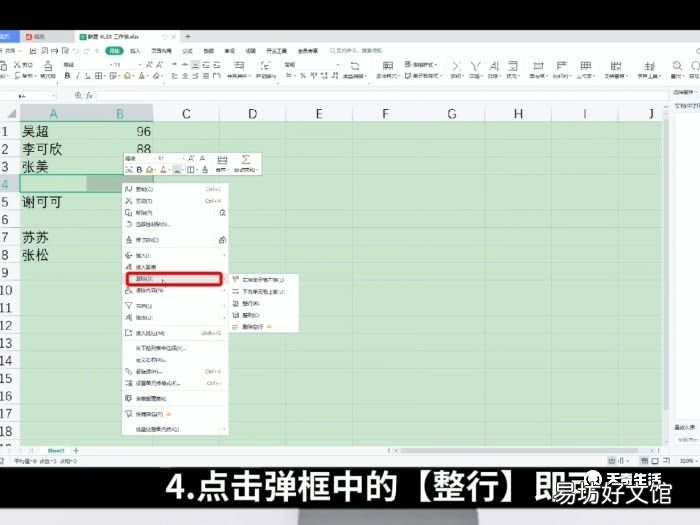The image size is (700, 525).
Task: Toggle Wrap Text in the ribbon
Action: tap(266, 70)
